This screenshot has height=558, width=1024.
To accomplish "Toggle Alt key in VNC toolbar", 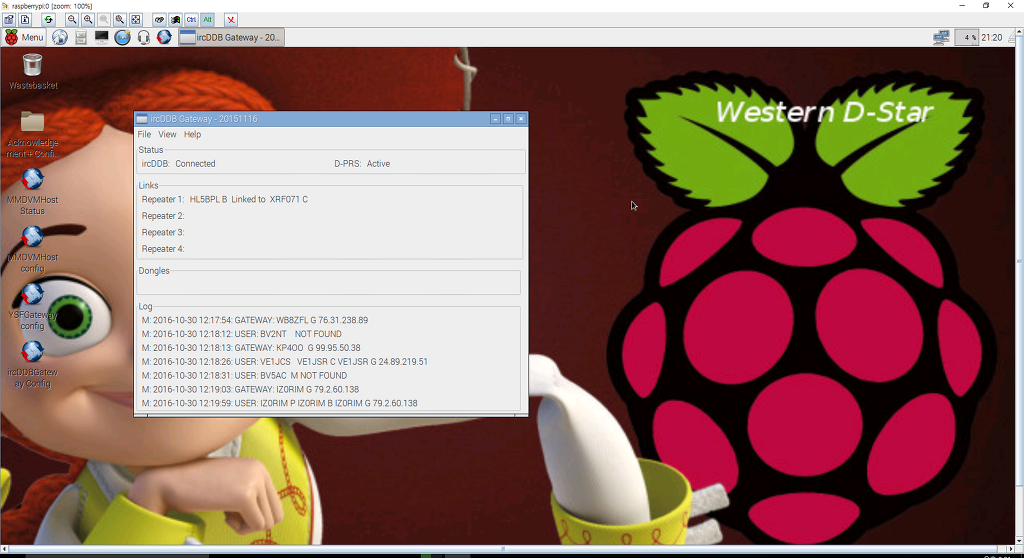I will click(x=207, y=20).
